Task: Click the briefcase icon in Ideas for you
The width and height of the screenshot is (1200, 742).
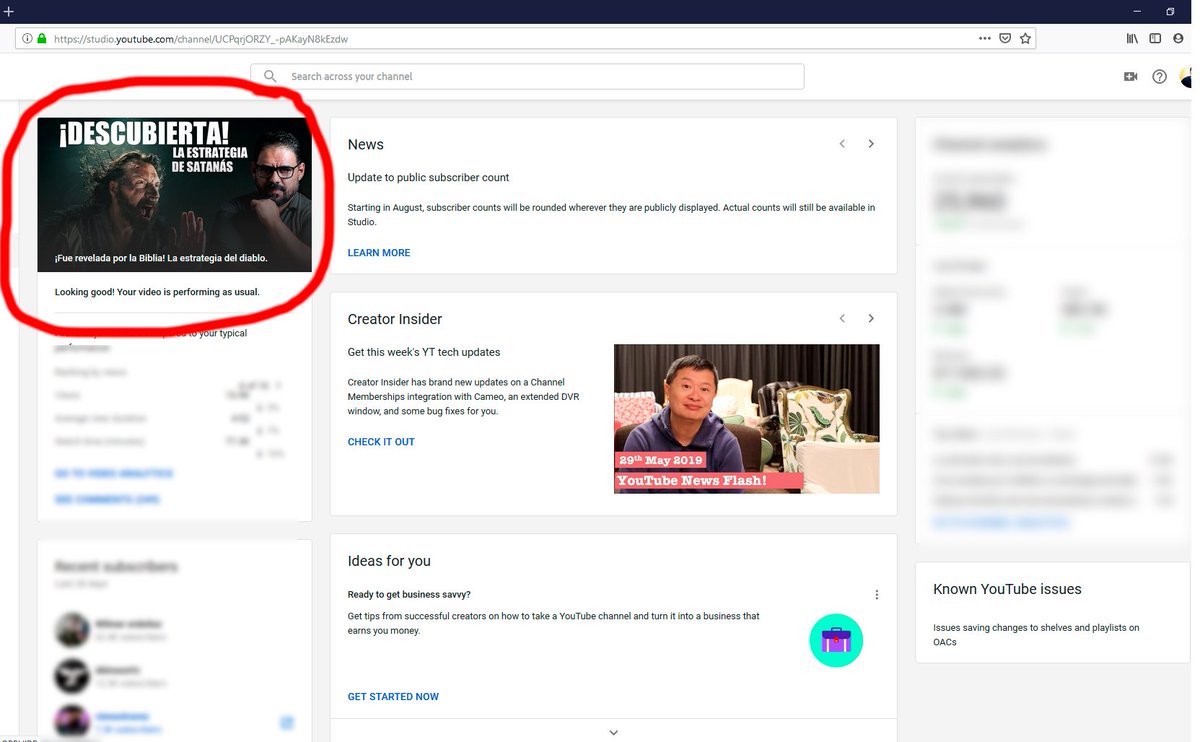Action: [836, 640]
